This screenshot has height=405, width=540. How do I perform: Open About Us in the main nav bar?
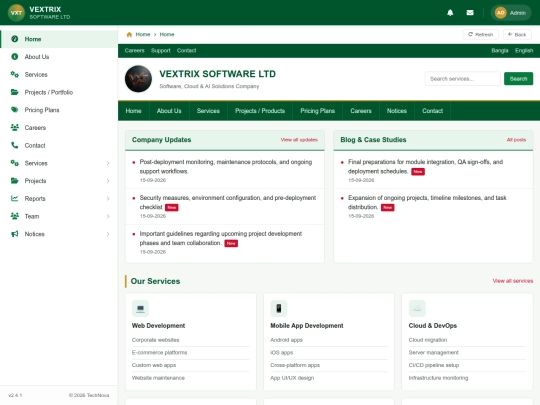169,111
